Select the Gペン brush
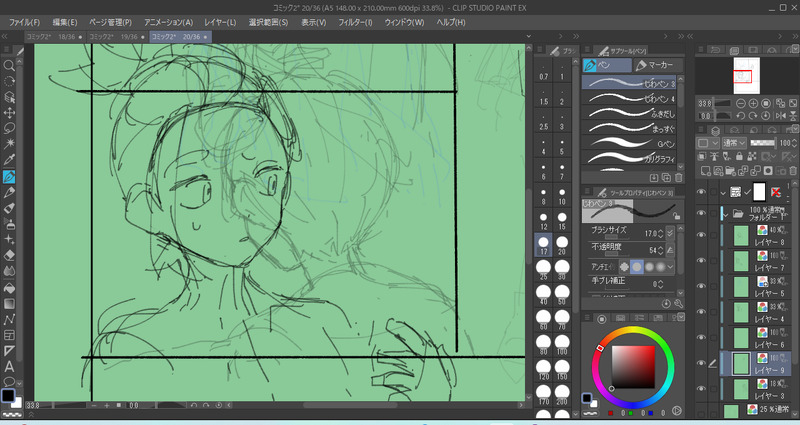Image resolution: width=800 pixels, height=425 pixels. (629, 143)
